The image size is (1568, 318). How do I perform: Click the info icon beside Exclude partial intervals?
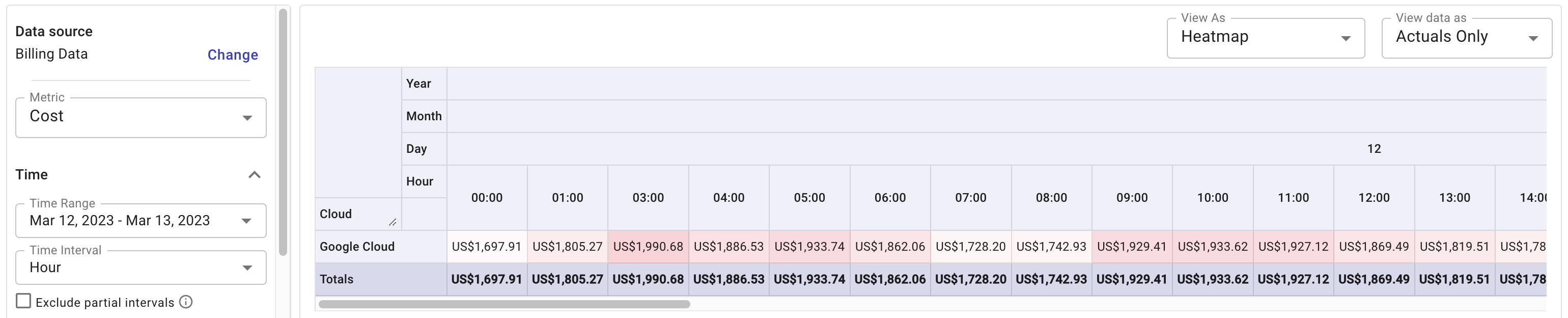click(x=186, y=302)
